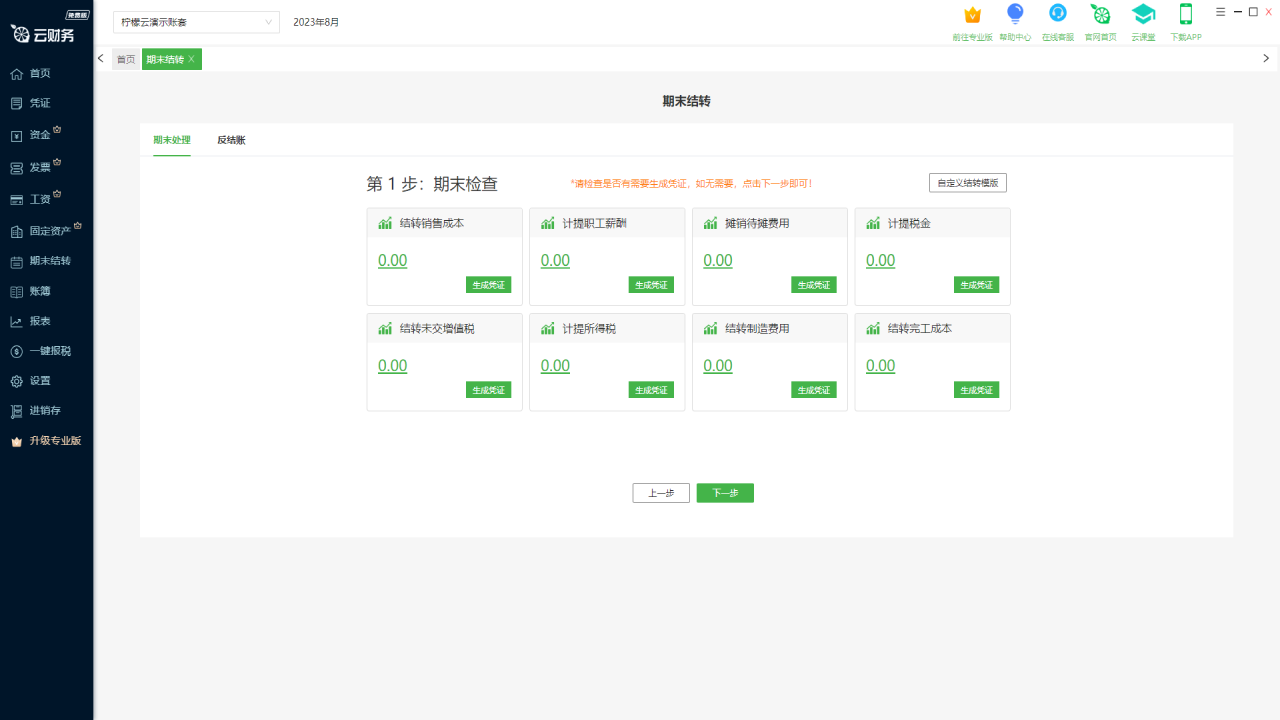Switch to the 首页 tab
The width and height of the screenshot is (1280, 720).
[x=126, y=60]
